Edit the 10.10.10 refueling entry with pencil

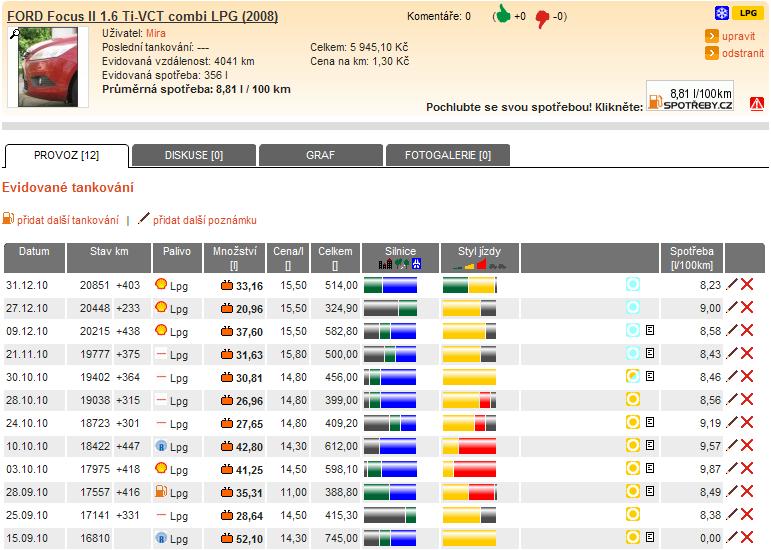(732, 446)
